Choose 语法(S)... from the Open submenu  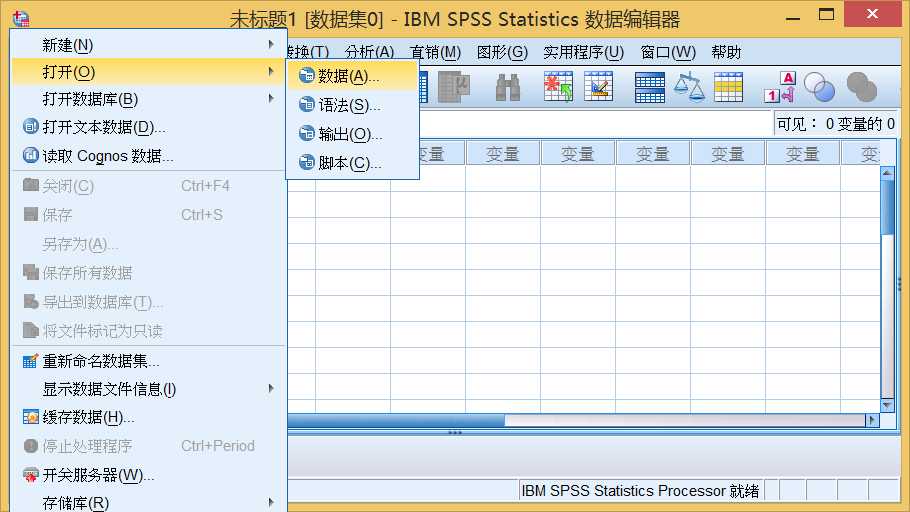352,105
